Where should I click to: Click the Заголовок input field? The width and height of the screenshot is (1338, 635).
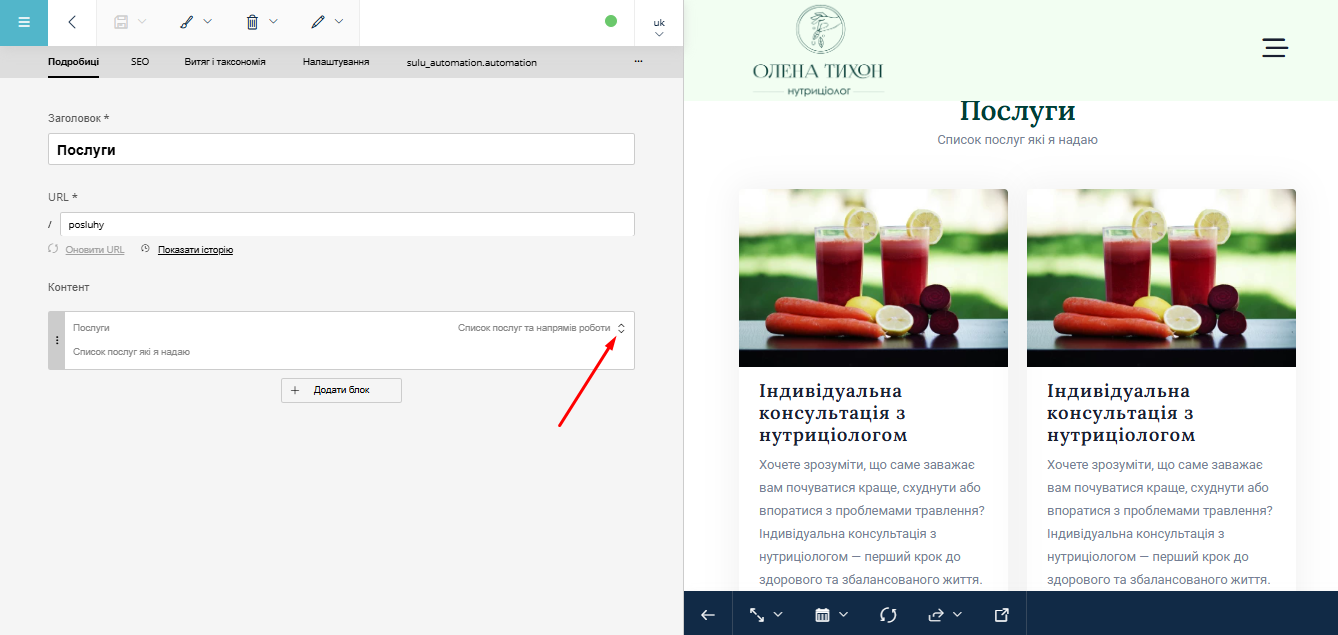click(x=341, y=149)
